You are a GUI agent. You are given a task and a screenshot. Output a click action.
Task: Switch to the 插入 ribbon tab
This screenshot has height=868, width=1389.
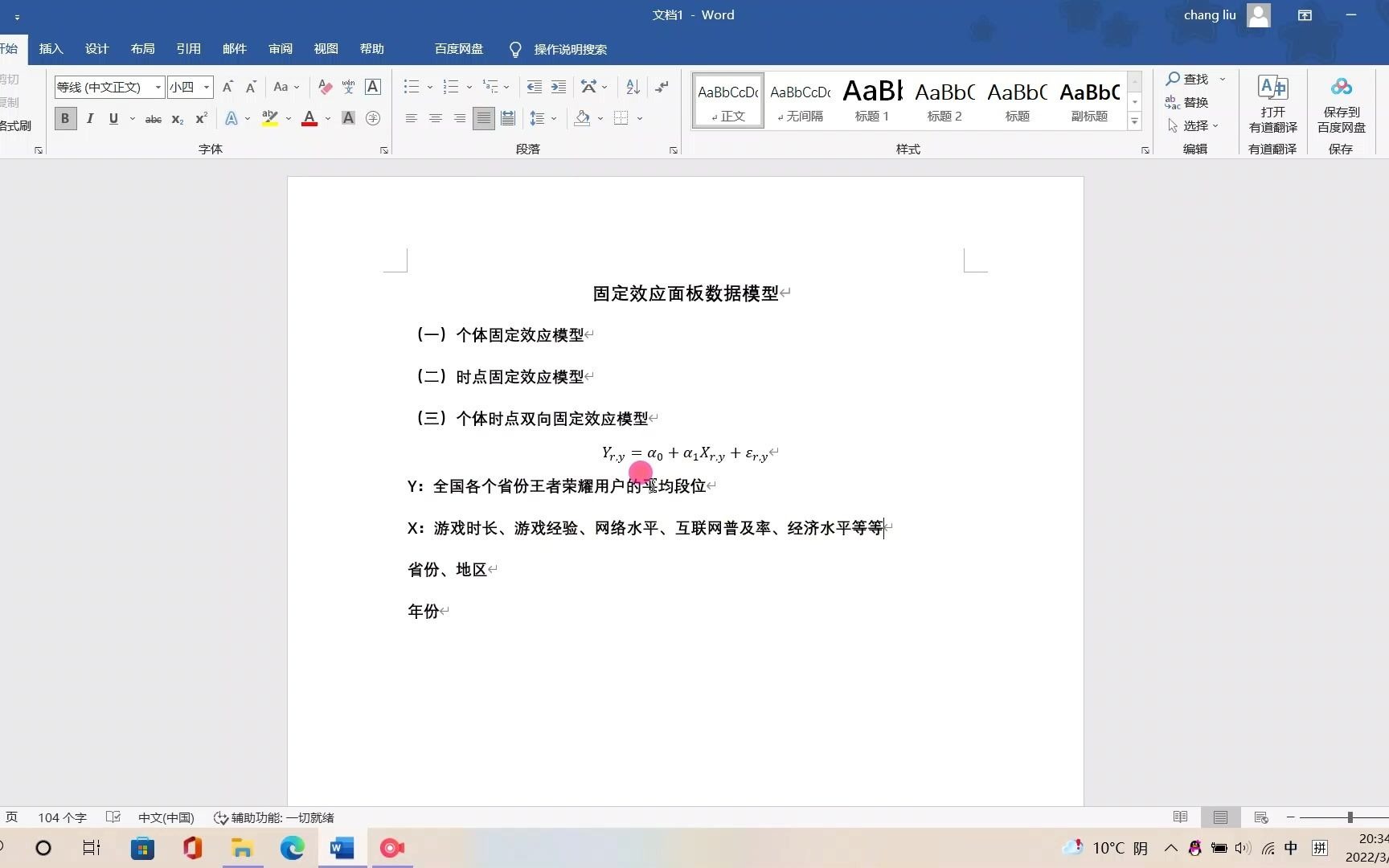tap(51, 48)
